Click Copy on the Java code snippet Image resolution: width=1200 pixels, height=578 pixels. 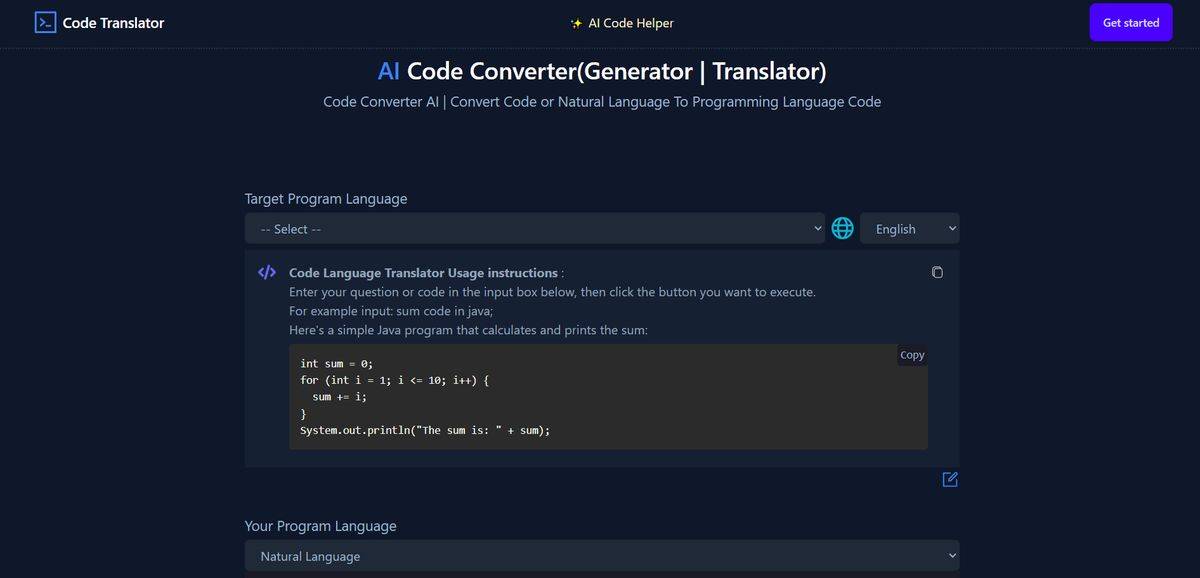911,354
